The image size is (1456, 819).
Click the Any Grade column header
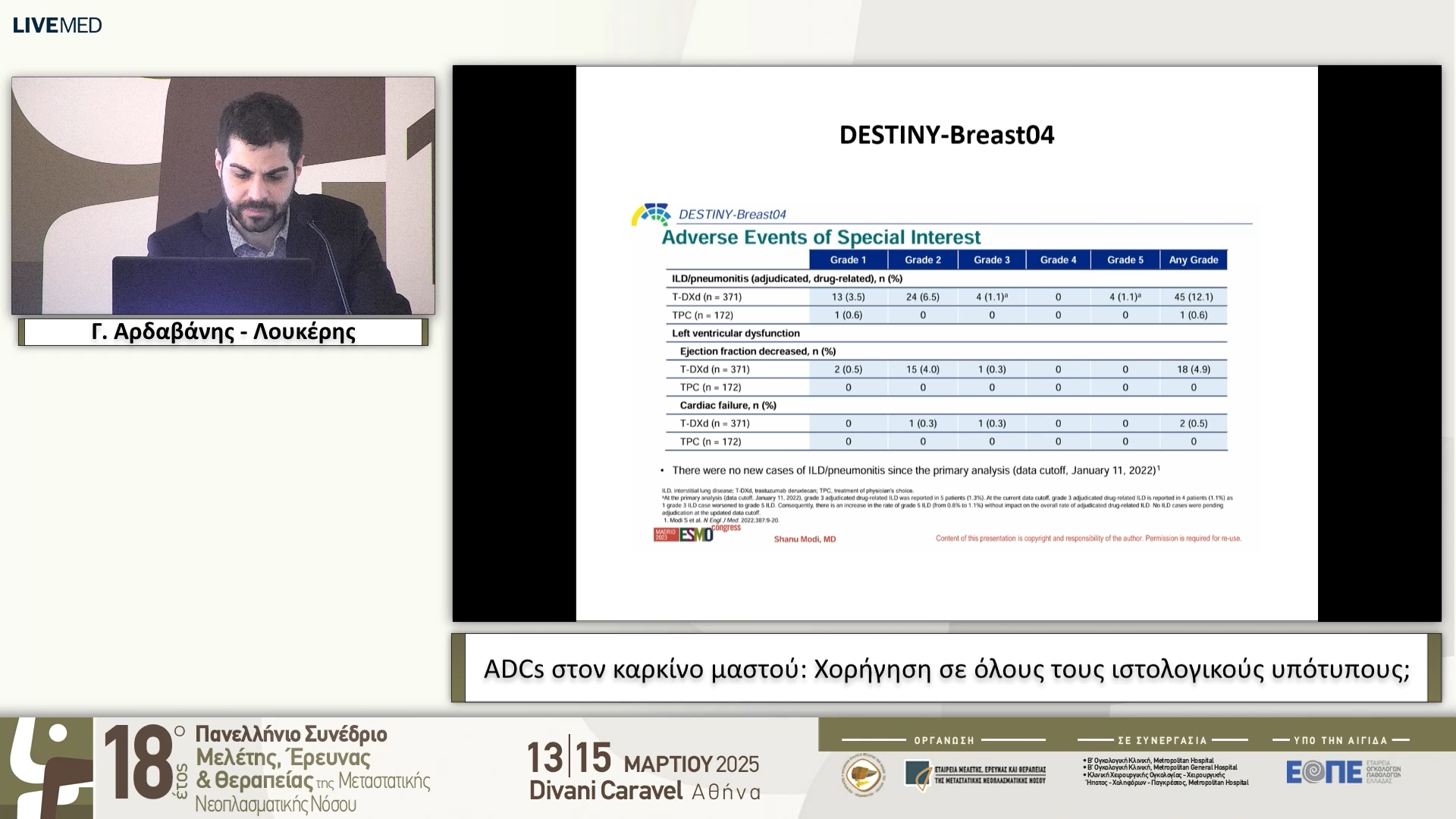tap(1194, 260)
